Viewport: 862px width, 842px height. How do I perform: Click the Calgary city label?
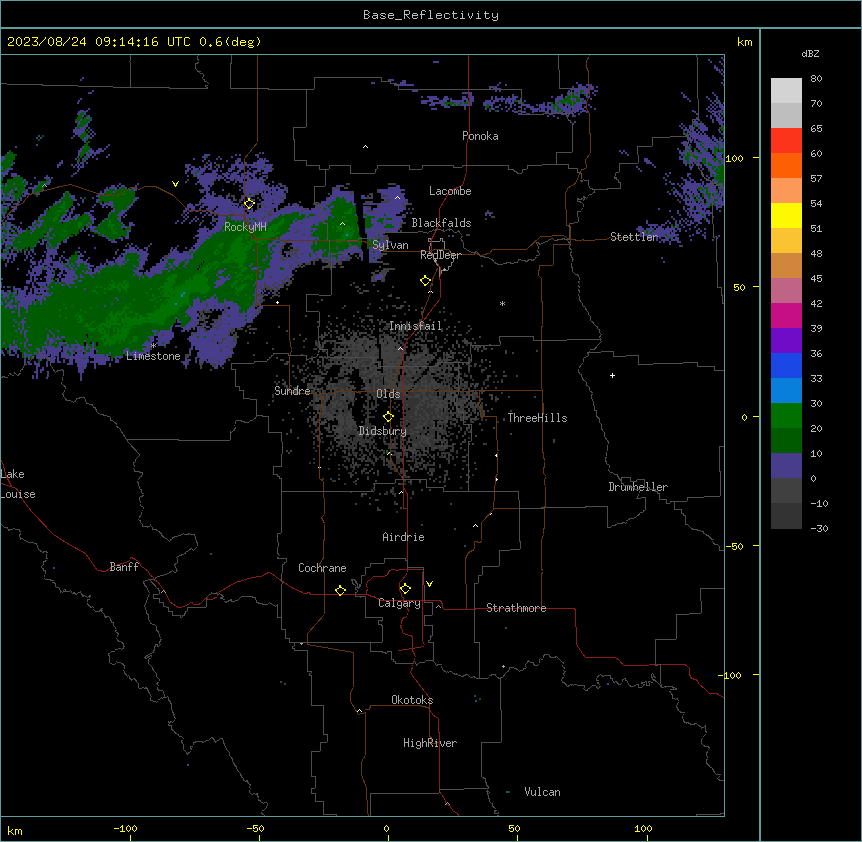(x=400, y=603)
